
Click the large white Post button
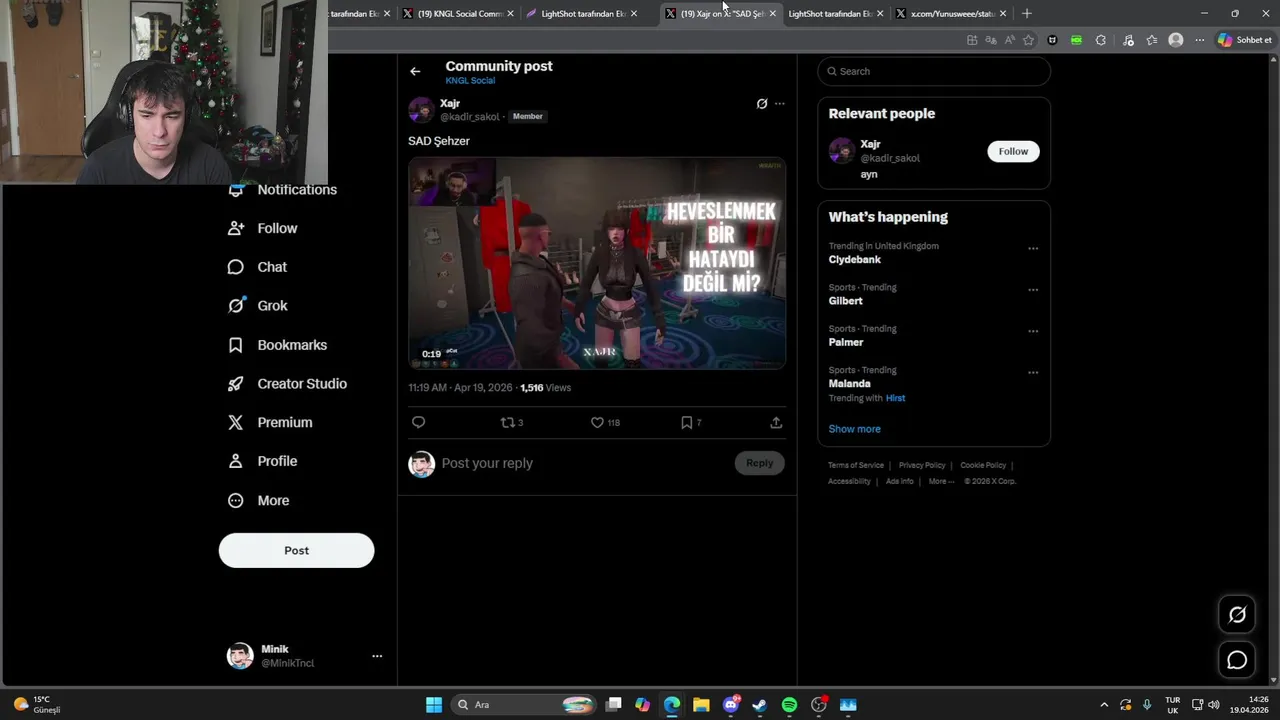tap(296, 550)
